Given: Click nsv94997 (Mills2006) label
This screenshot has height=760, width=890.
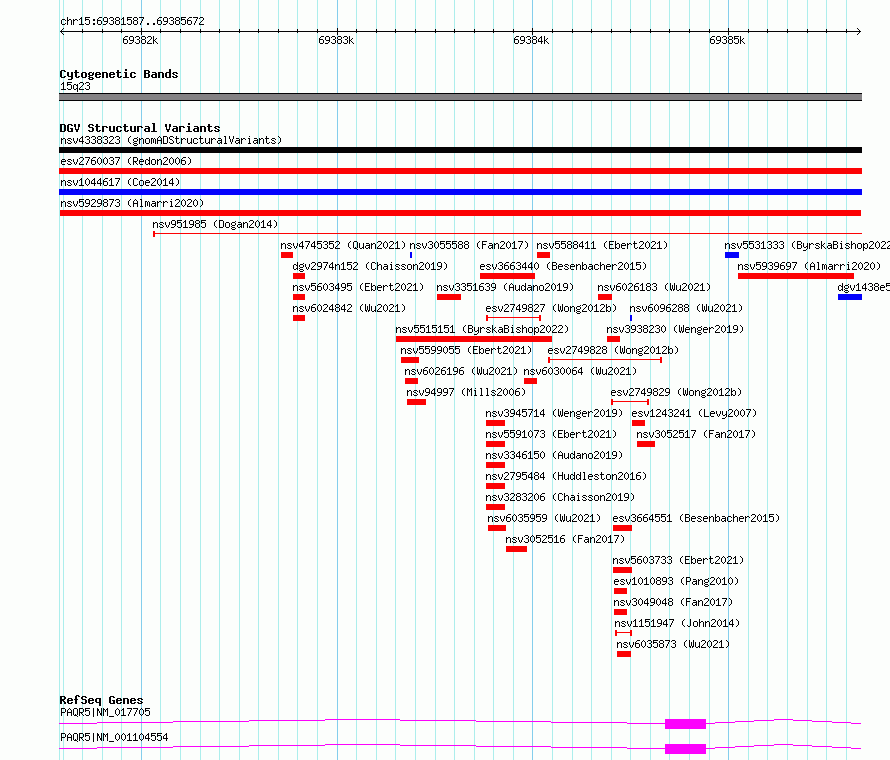Looking at the screenshot, I should click(466, 392).
